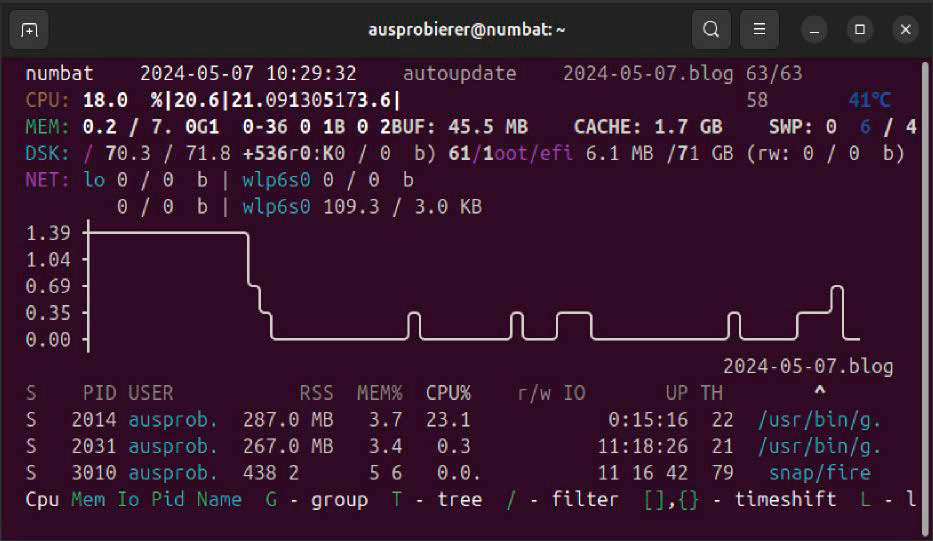Image resolution: width=933 pixels, height=541 pixels.
Task: Click the MEM: label
Action: pos(48,127)
